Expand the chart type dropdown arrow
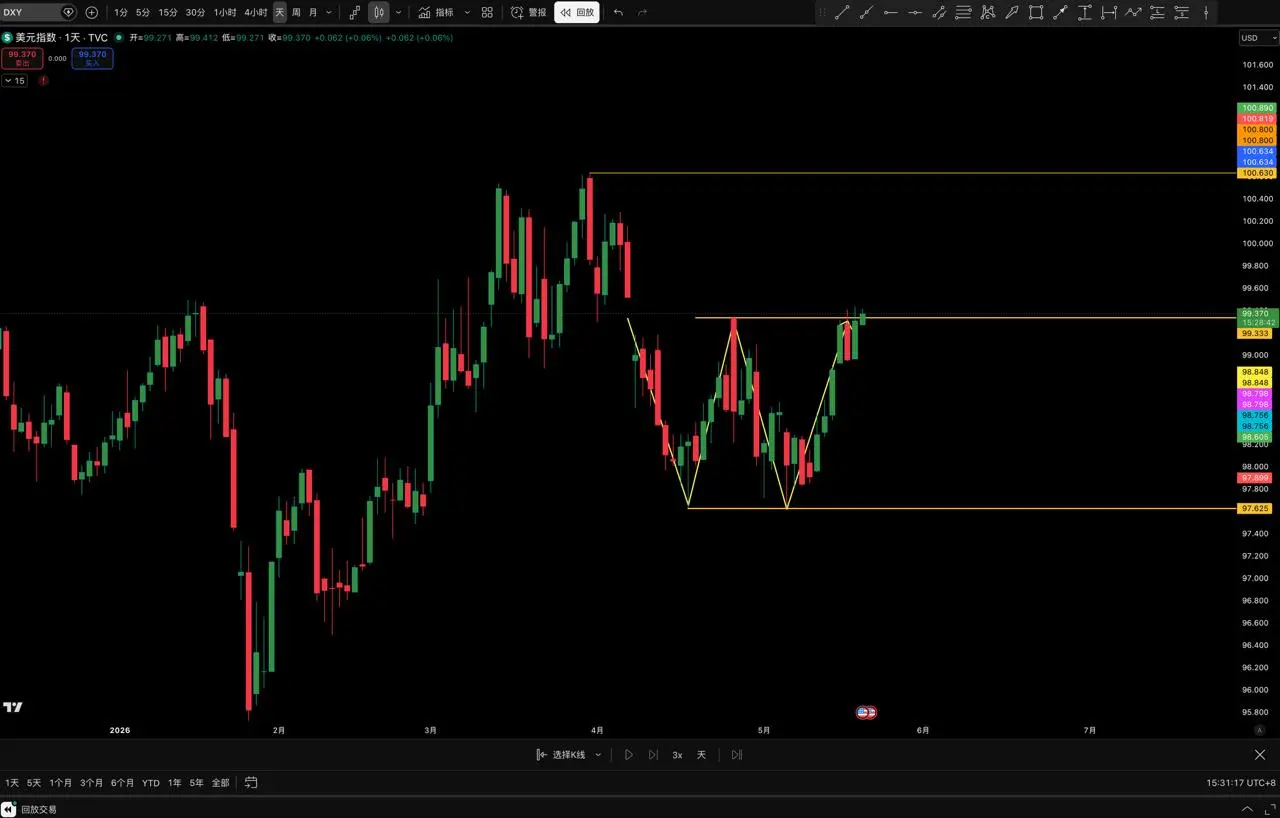The width and height of the screenshot is (1280, 818). (x=399, y=12)
